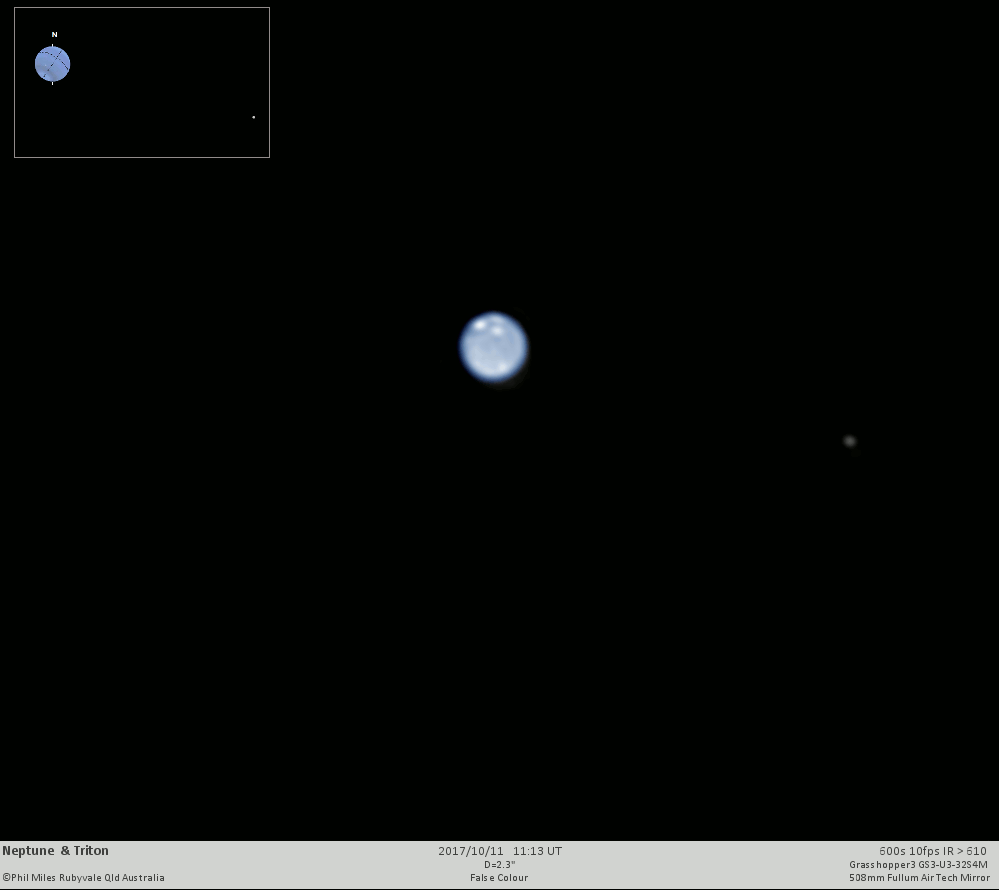The height and width of the screenshot is (890, 999).
Task: Click the large blue Neptune disk
Action: (494, 347)
